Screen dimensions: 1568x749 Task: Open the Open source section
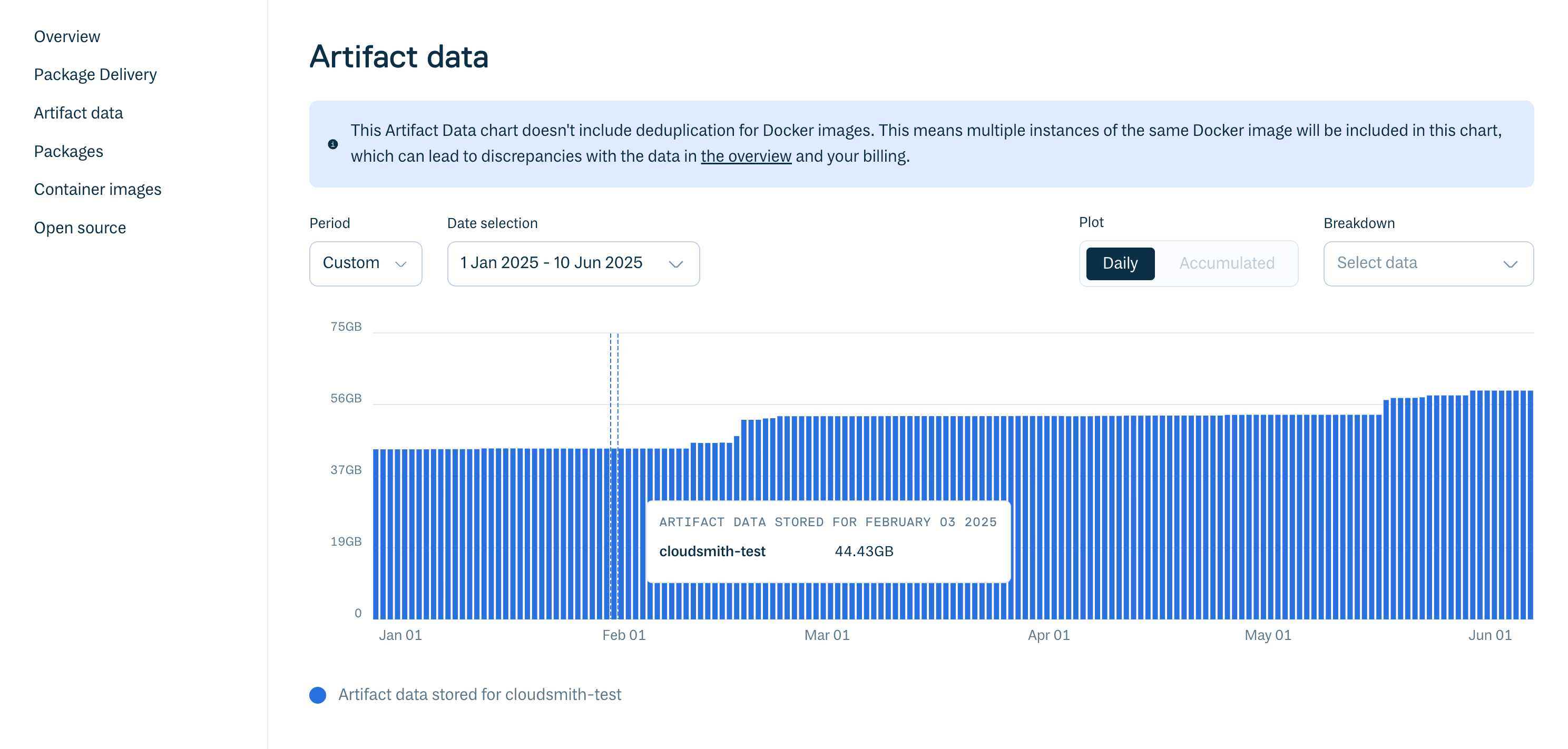tap(80, 228)
